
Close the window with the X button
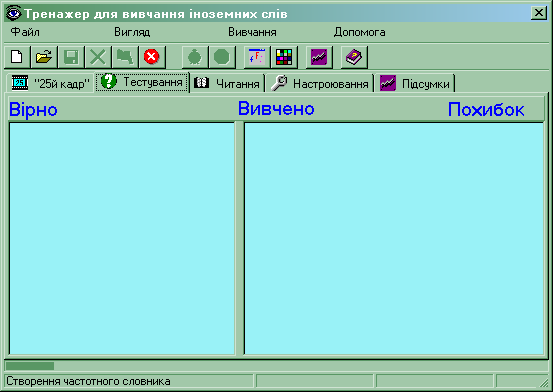coord(539,13)
